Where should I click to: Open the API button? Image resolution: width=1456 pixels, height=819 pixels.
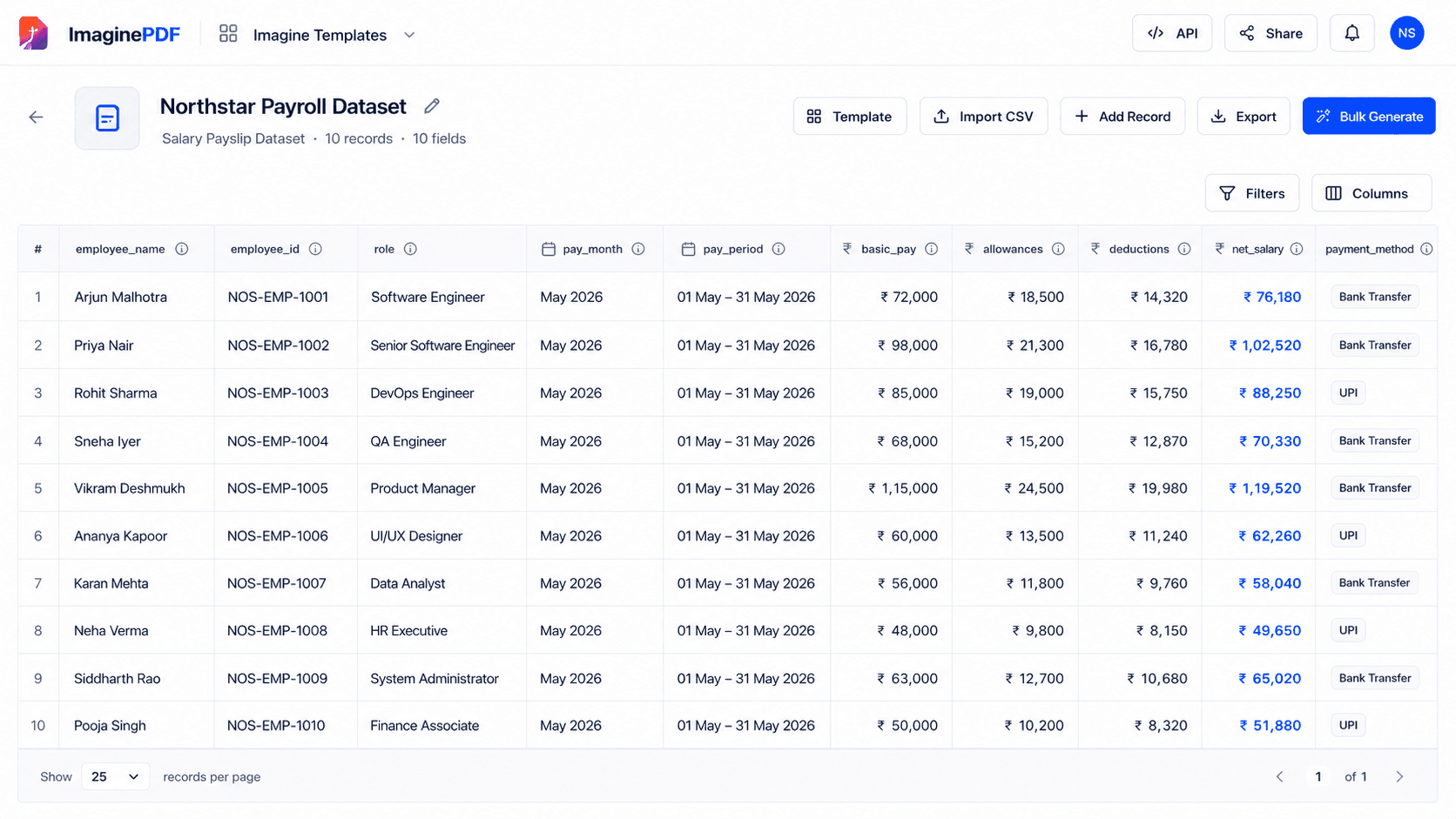pos(1172,33)
